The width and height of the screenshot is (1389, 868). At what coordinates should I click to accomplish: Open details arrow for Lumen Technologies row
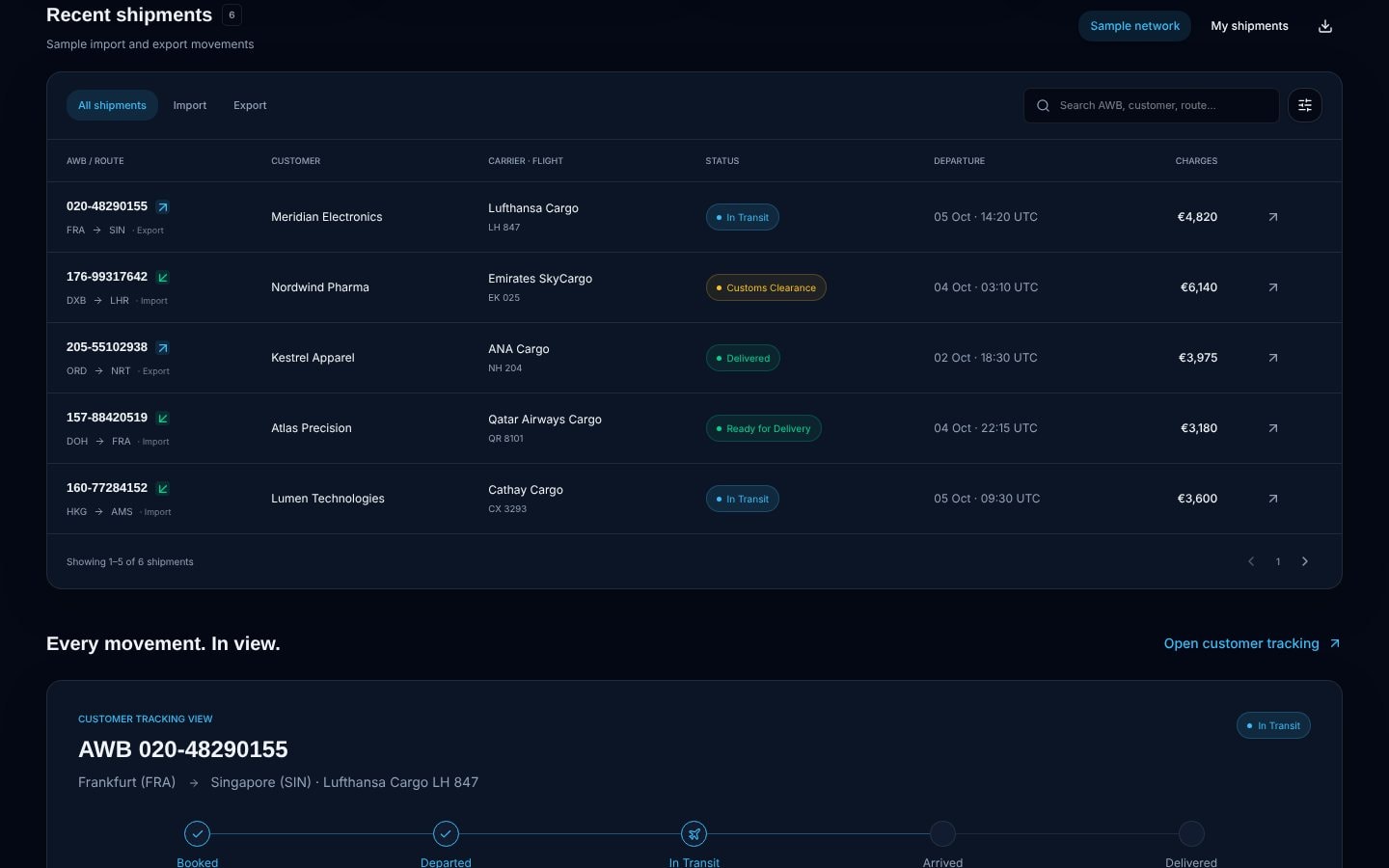tap(1273, 499)
